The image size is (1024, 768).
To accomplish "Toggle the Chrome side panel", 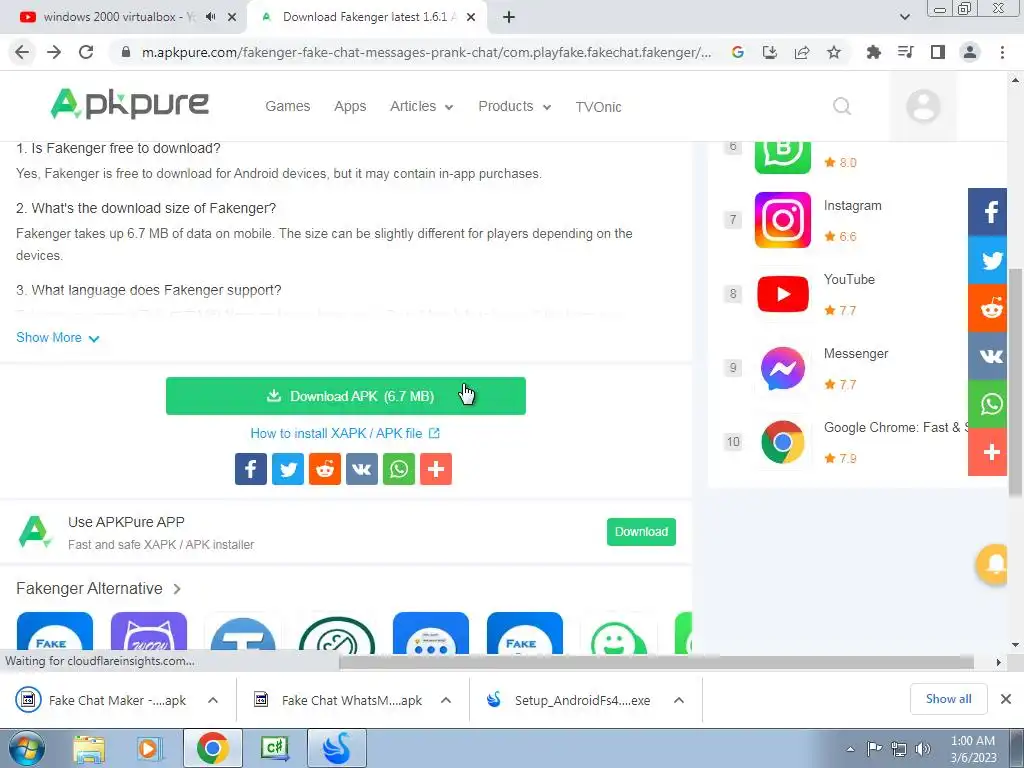I will pyautogui.click(x=938, y=52).
